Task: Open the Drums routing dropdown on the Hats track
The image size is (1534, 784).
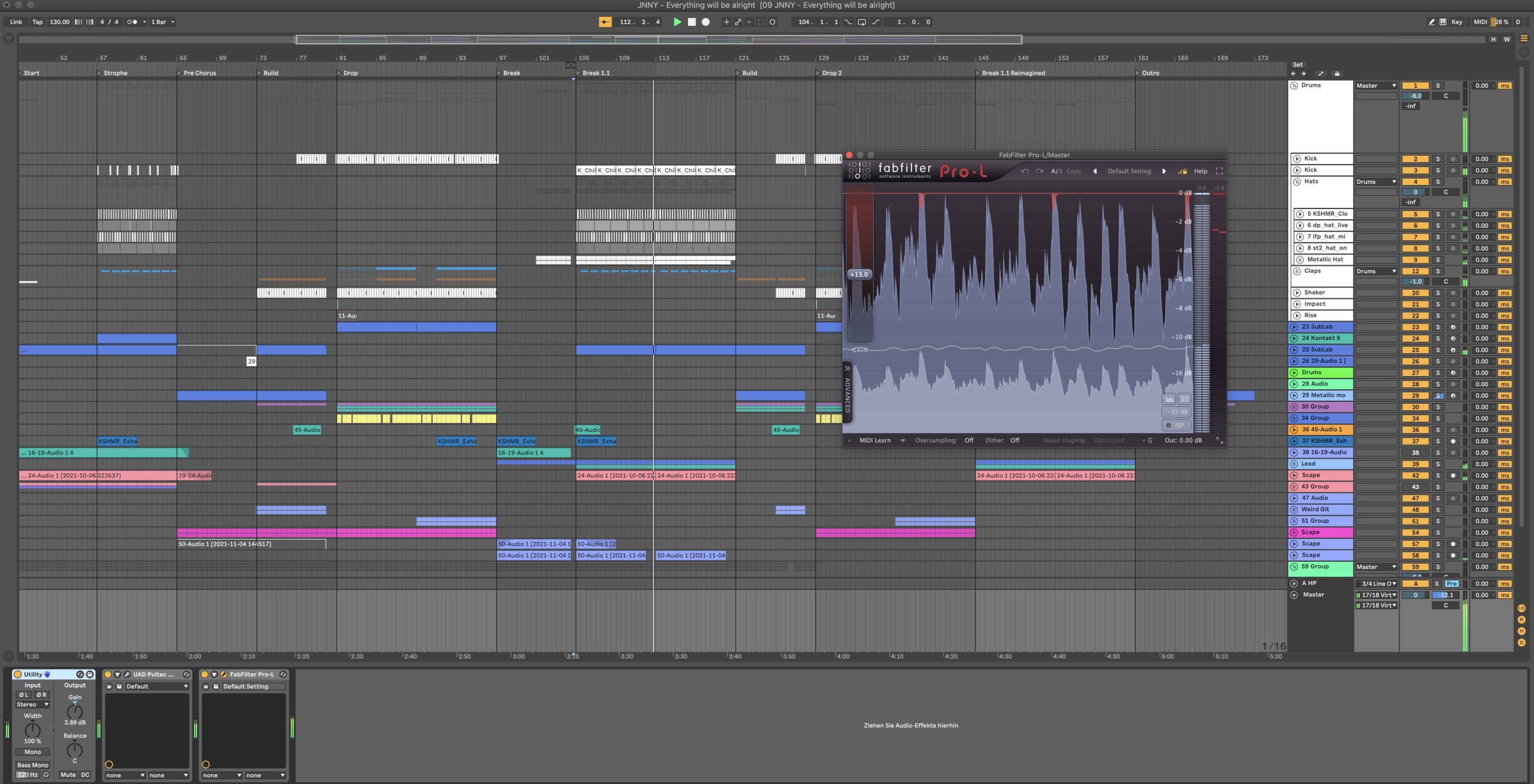Action: (1376, 181)
